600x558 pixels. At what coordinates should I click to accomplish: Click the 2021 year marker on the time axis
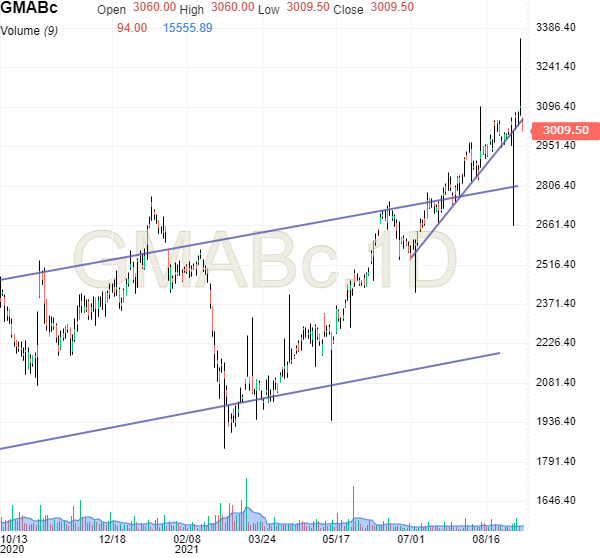tap(187, 549)
